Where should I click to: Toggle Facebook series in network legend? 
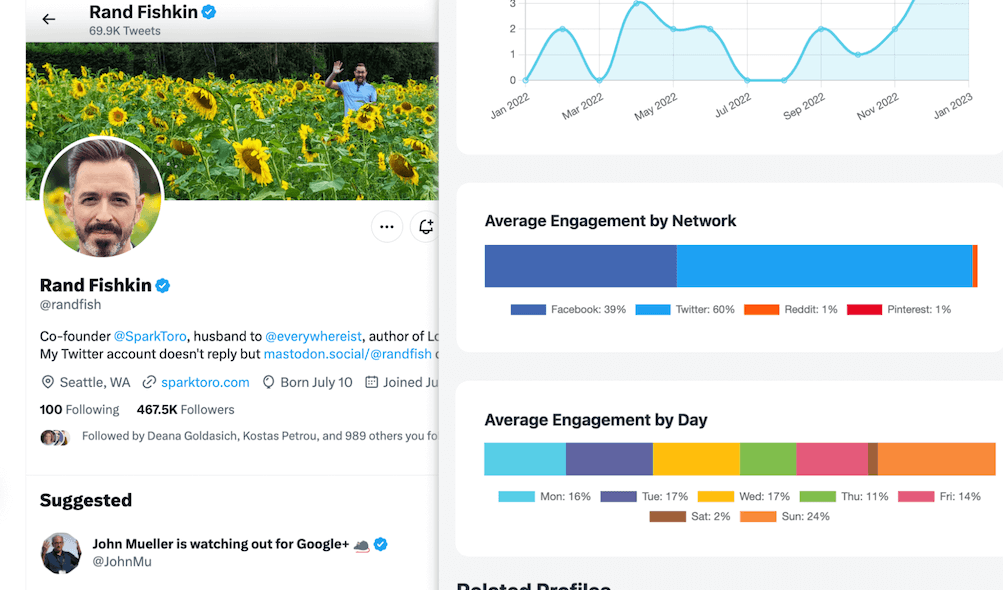pyautogui.click(x=568, y=310)
